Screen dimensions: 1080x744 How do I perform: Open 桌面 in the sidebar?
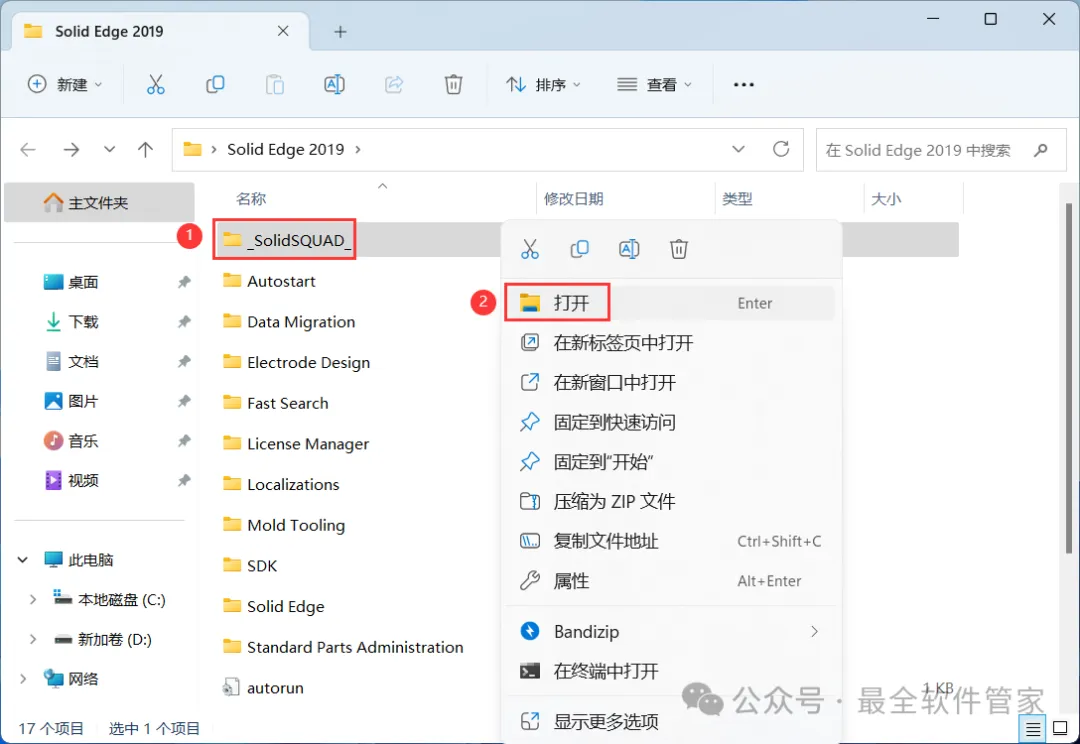(83, 282)
